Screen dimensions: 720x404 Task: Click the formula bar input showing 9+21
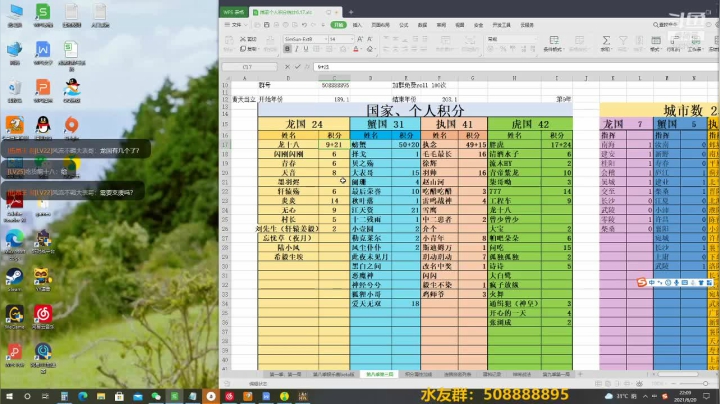tap(514, 67)
